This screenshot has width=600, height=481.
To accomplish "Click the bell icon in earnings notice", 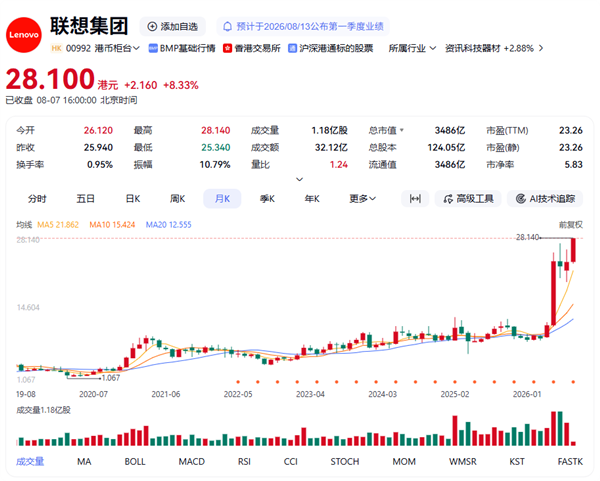I will [228, 26].
